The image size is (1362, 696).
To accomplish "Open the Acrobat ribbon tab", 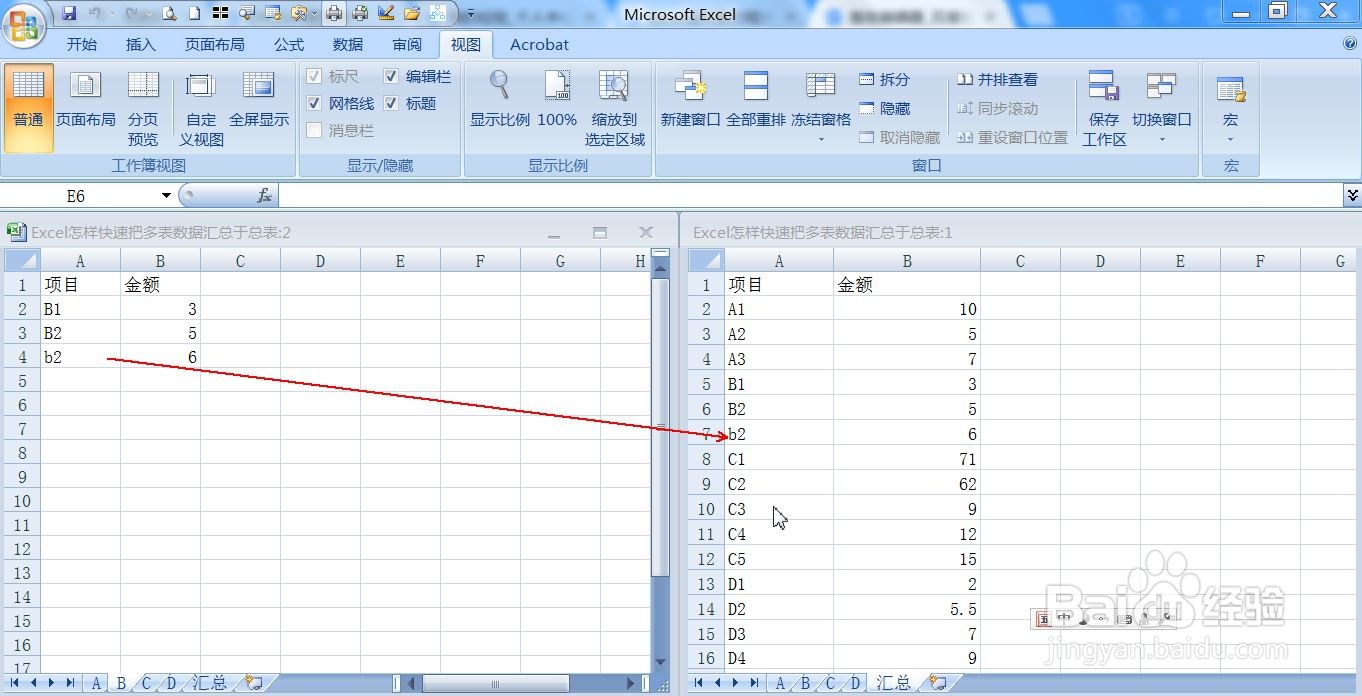I will point(539,44).
